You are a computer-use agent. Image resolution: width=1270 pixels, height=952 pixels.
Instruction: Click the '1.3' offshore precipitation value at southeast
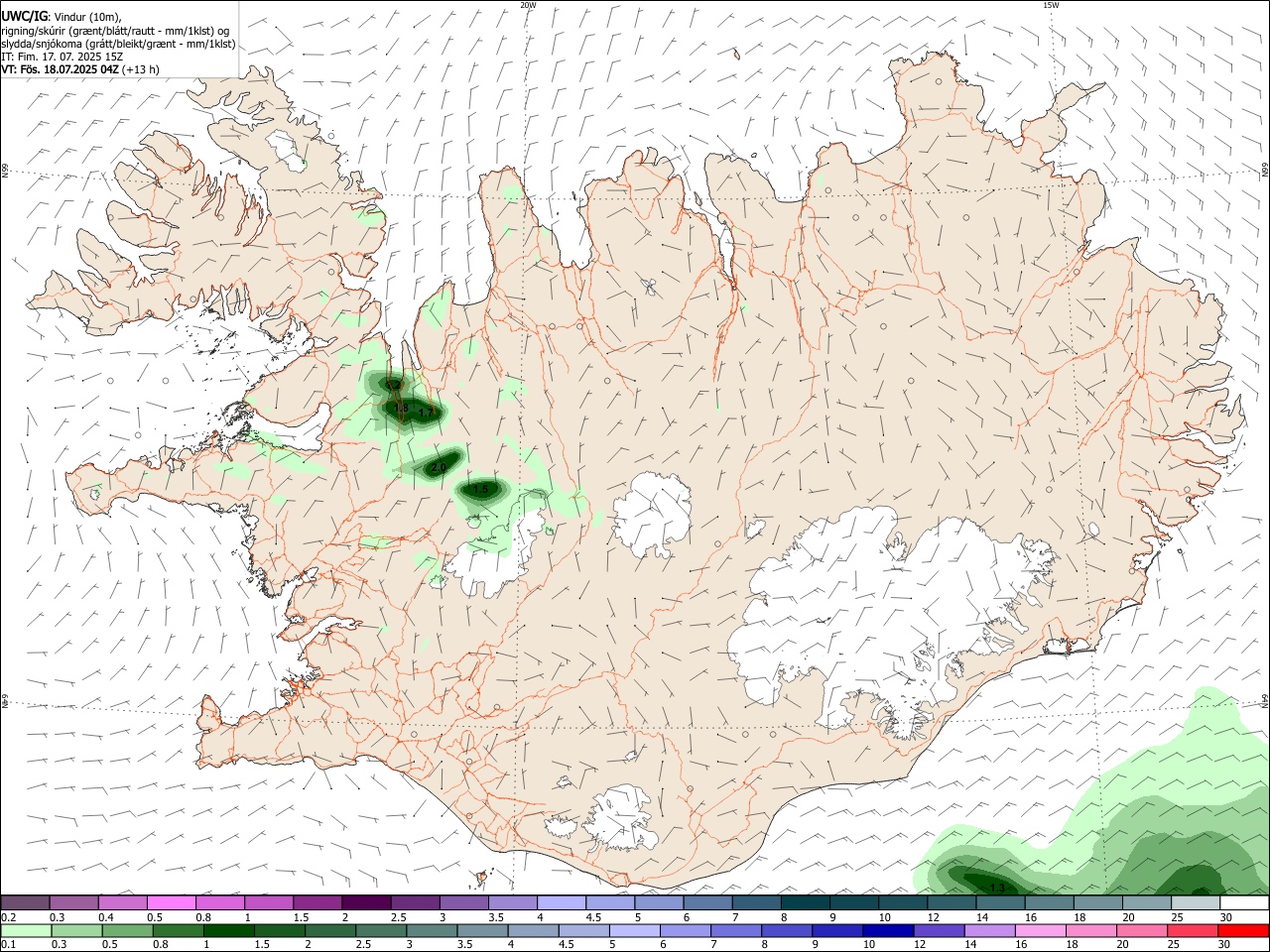997,888
